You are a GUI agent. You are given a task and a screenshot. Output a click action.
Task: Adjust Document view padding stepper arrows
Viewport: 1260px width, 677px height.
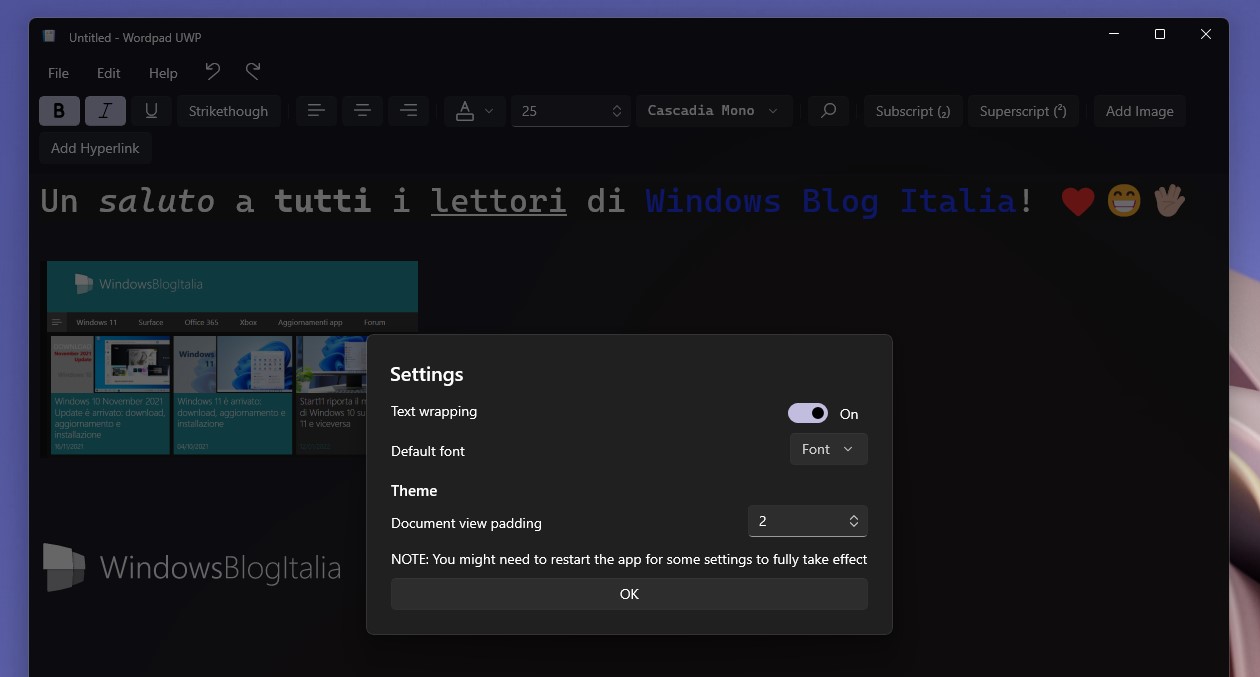pyautogui.click(x=854, y=521)
